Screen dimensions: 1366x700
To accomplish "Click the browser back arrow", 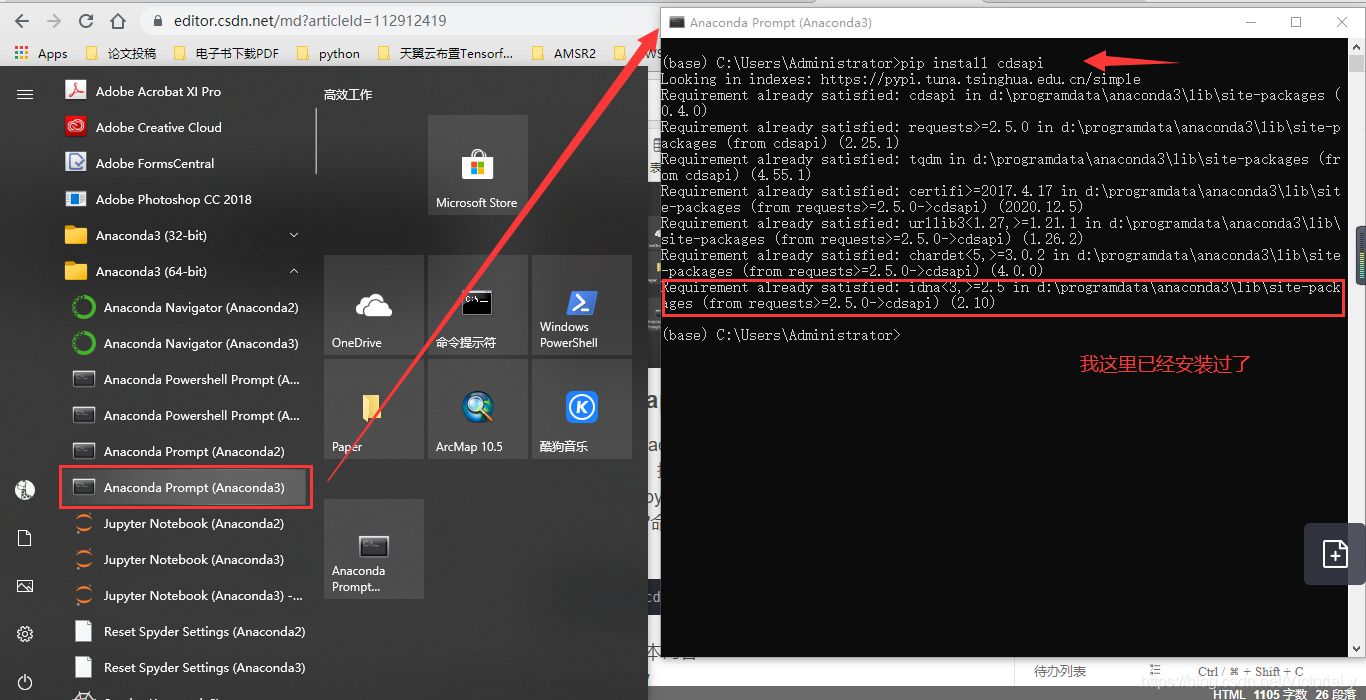I will (x=22, y=20).
